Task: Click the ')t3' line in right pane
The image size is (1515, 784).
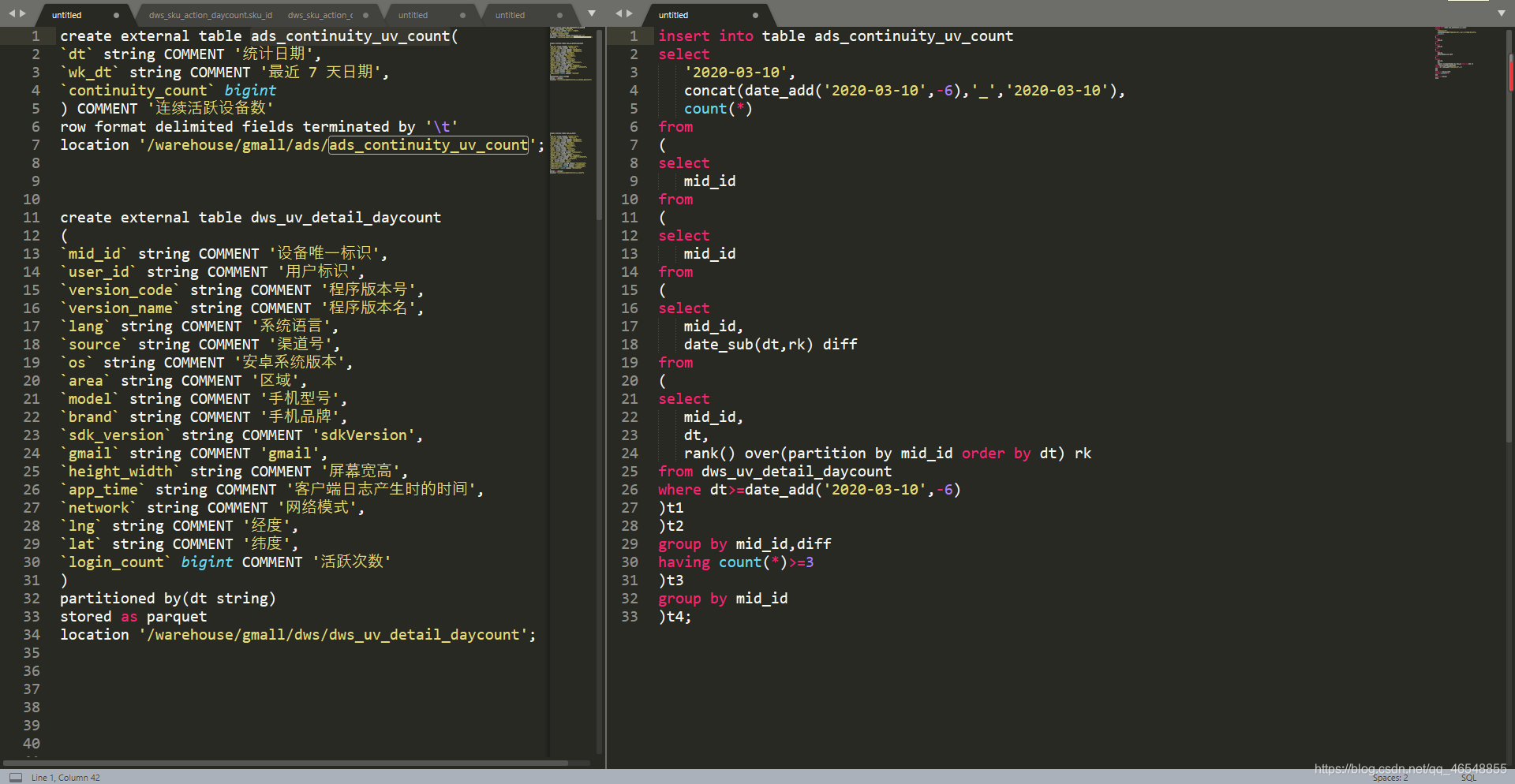Action: 671,581
